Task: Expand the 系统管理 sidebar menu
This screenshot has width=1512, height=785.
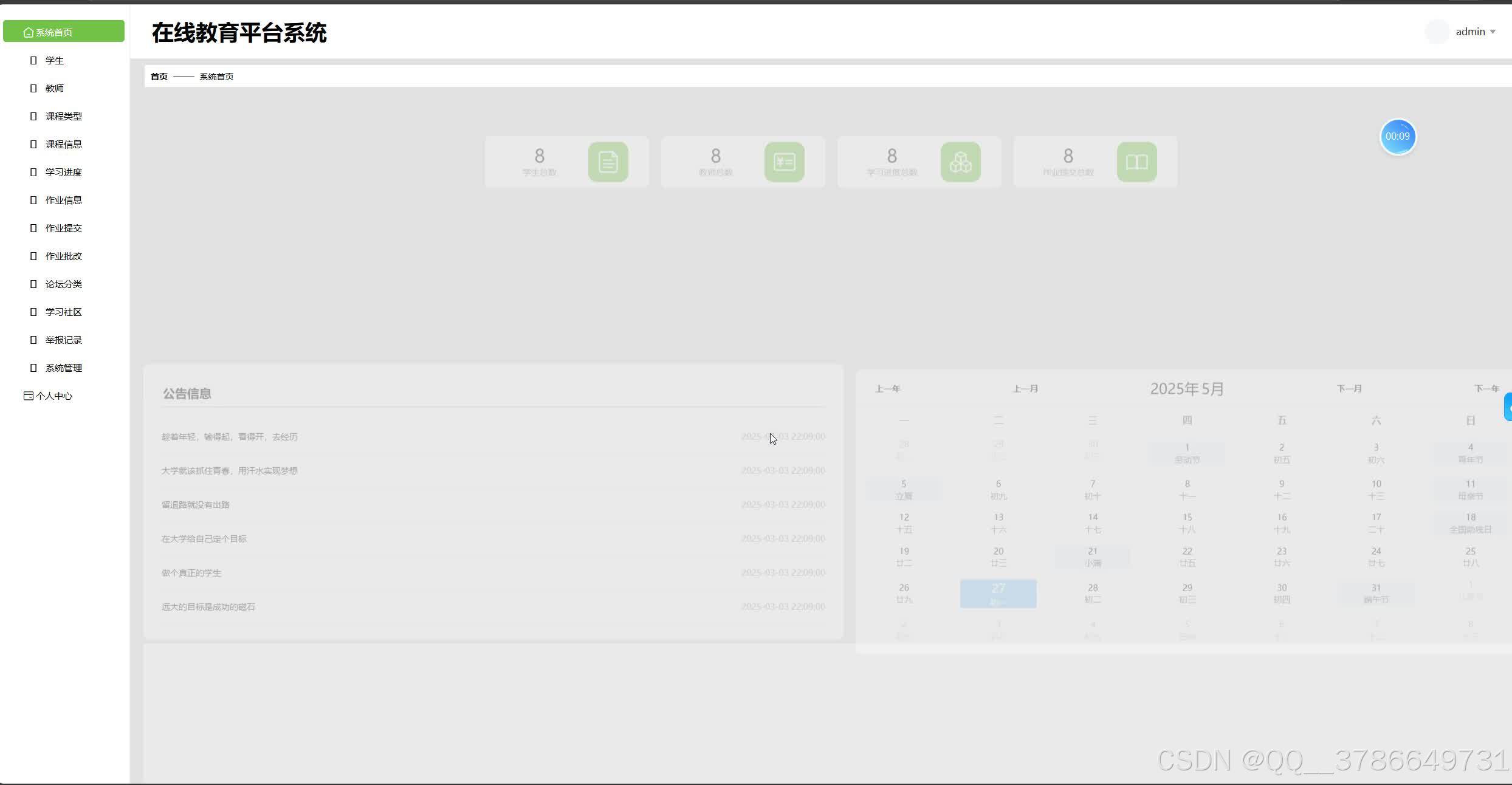Action: click(x=63, y=368)
